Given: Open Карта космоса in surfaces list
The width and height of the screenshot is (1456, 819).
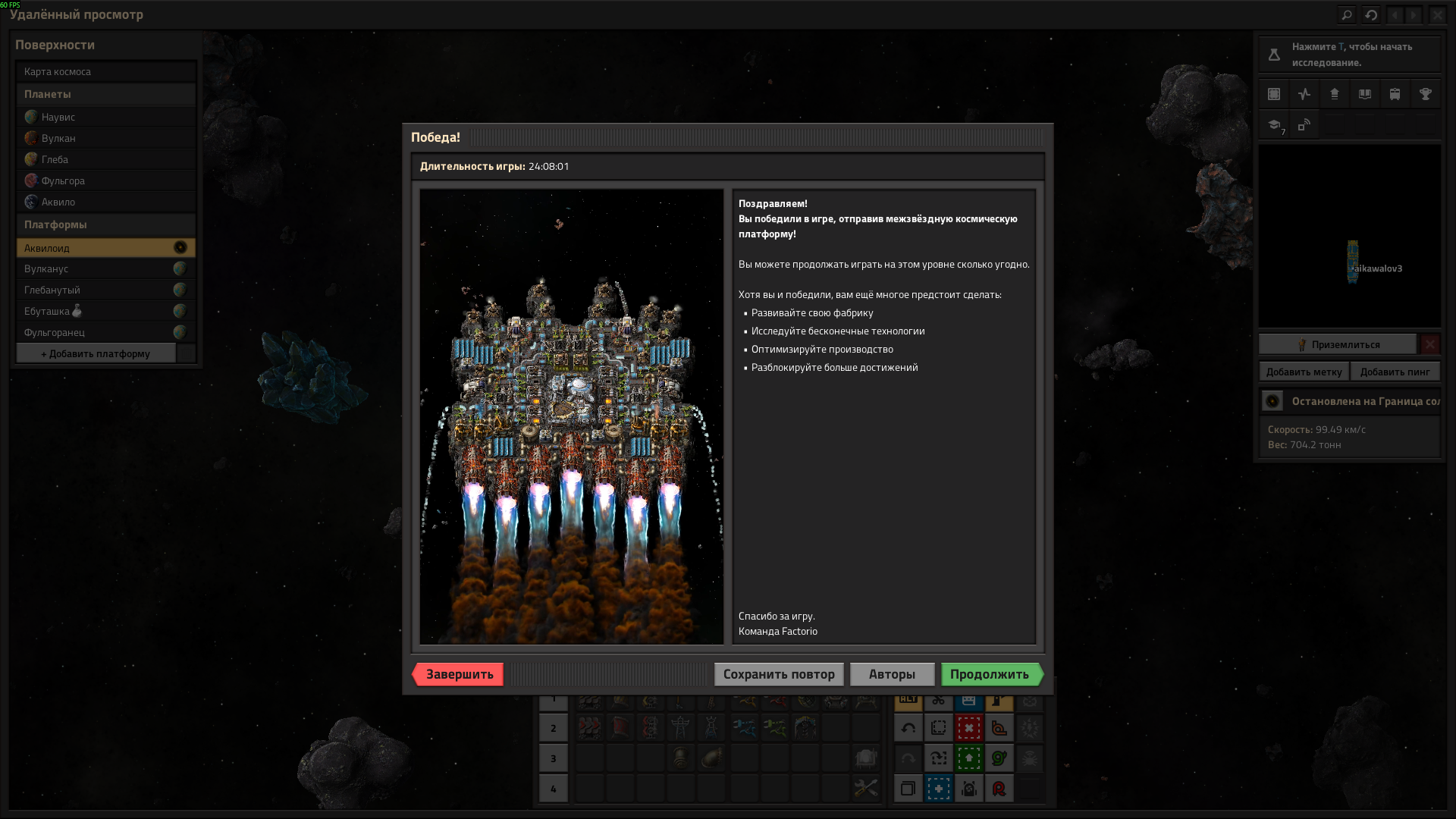Looking at the screenshot, I should point(105,71).
